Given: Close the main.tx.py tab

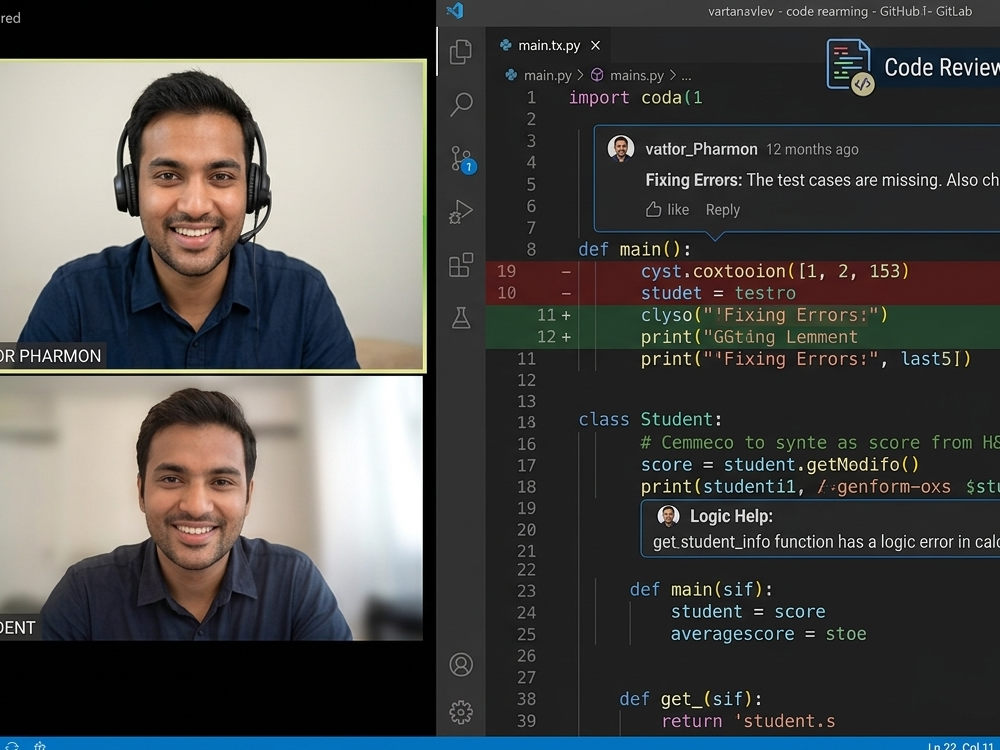Looking at the screenshot, I should tap(595, 45).
